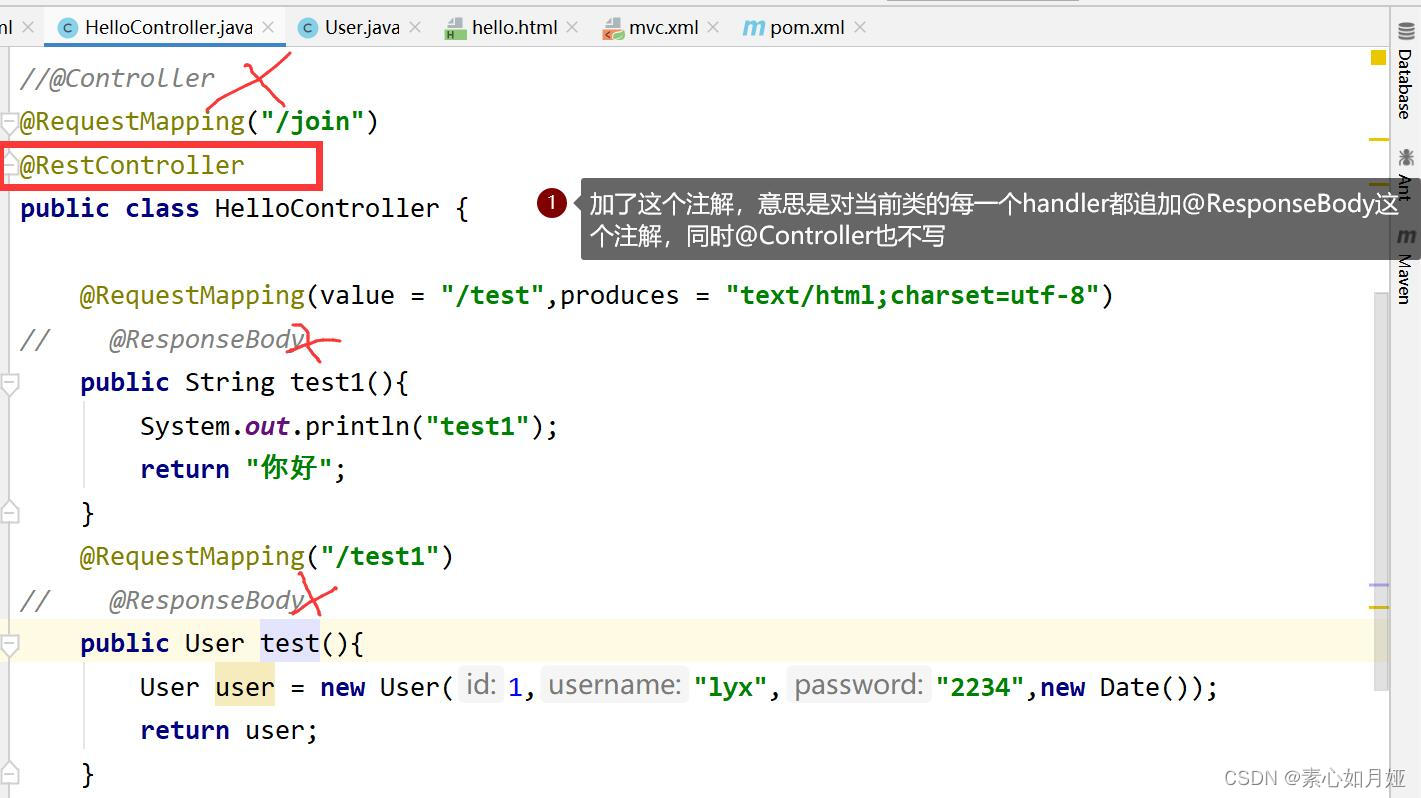This screenshot has width=1421, height=798.
Task: Close the mvc.xml tab
Action: tap(713, 28)
